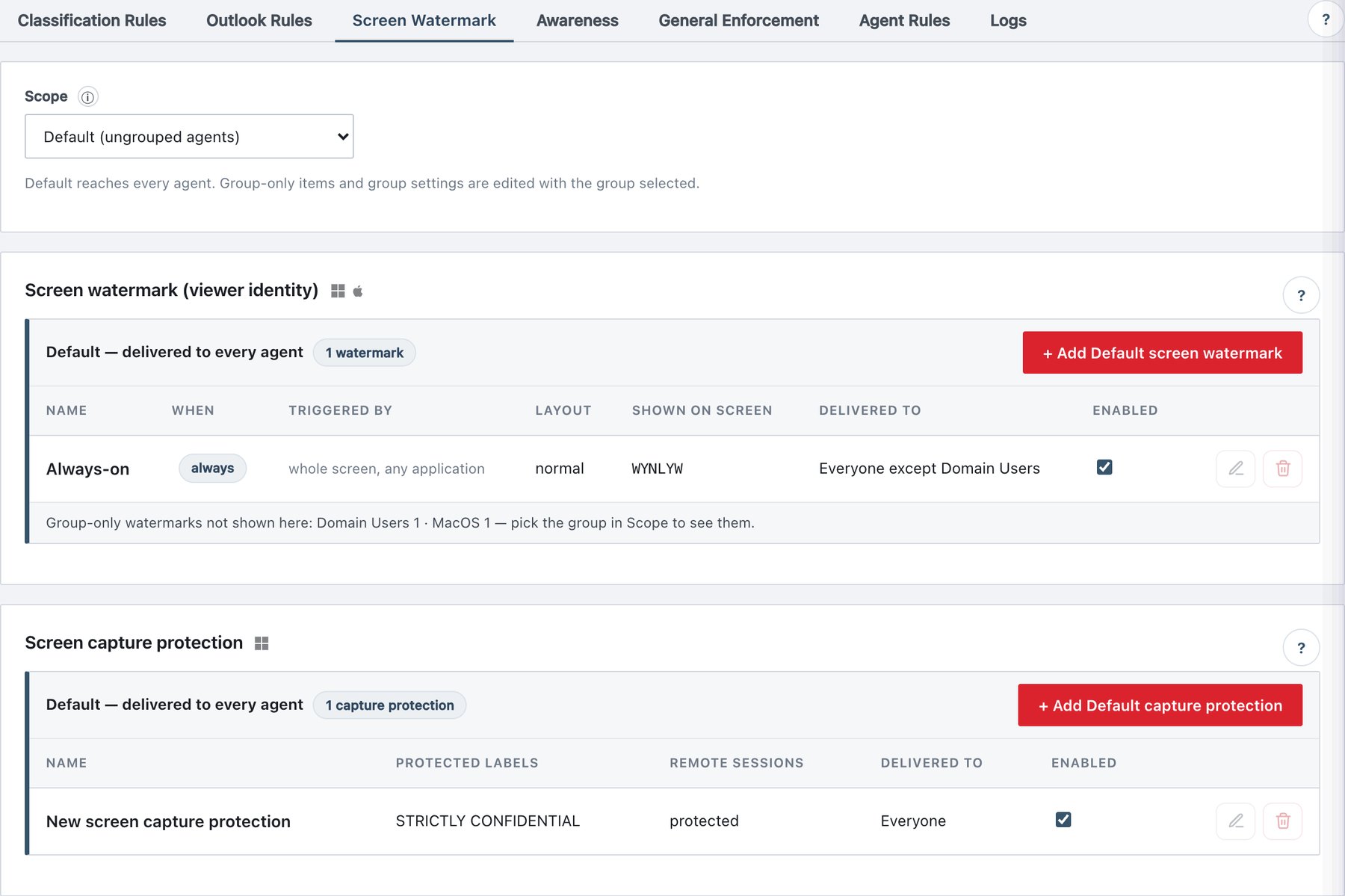This screenshot has width=1345, height=896.
Task: Click the Apple icon beside Screen watermark heading
Action: [358, 291]
